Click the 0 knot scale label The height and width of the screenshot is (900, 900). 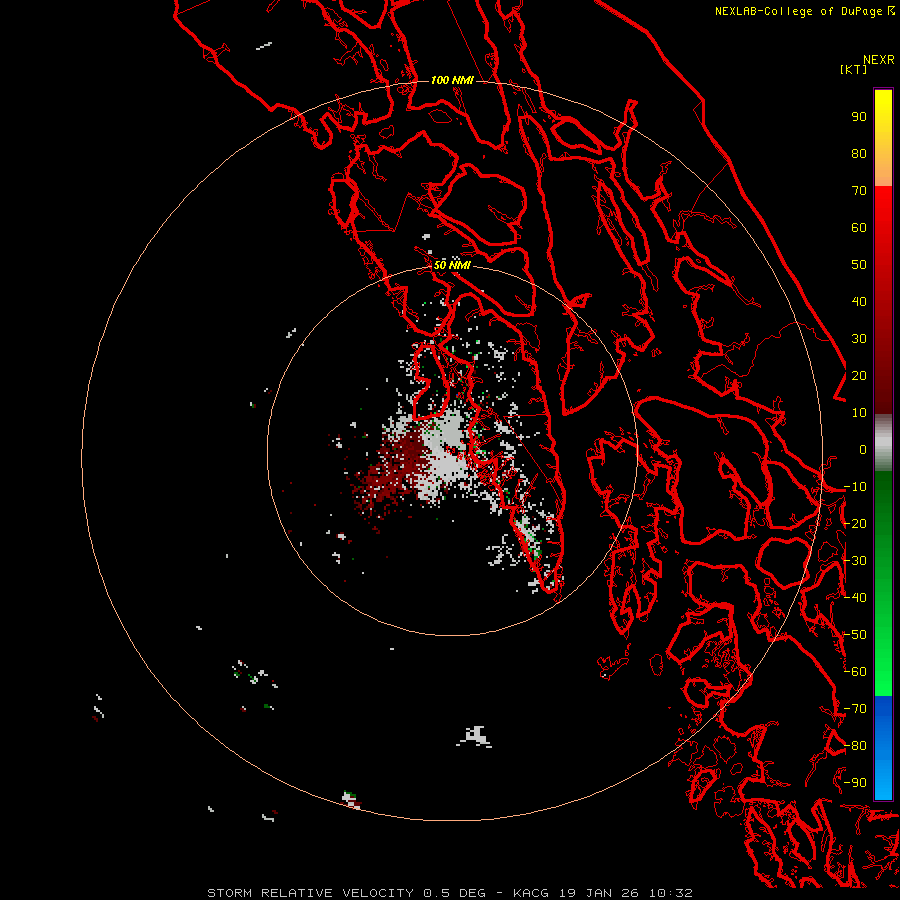[x=863, y=450]
